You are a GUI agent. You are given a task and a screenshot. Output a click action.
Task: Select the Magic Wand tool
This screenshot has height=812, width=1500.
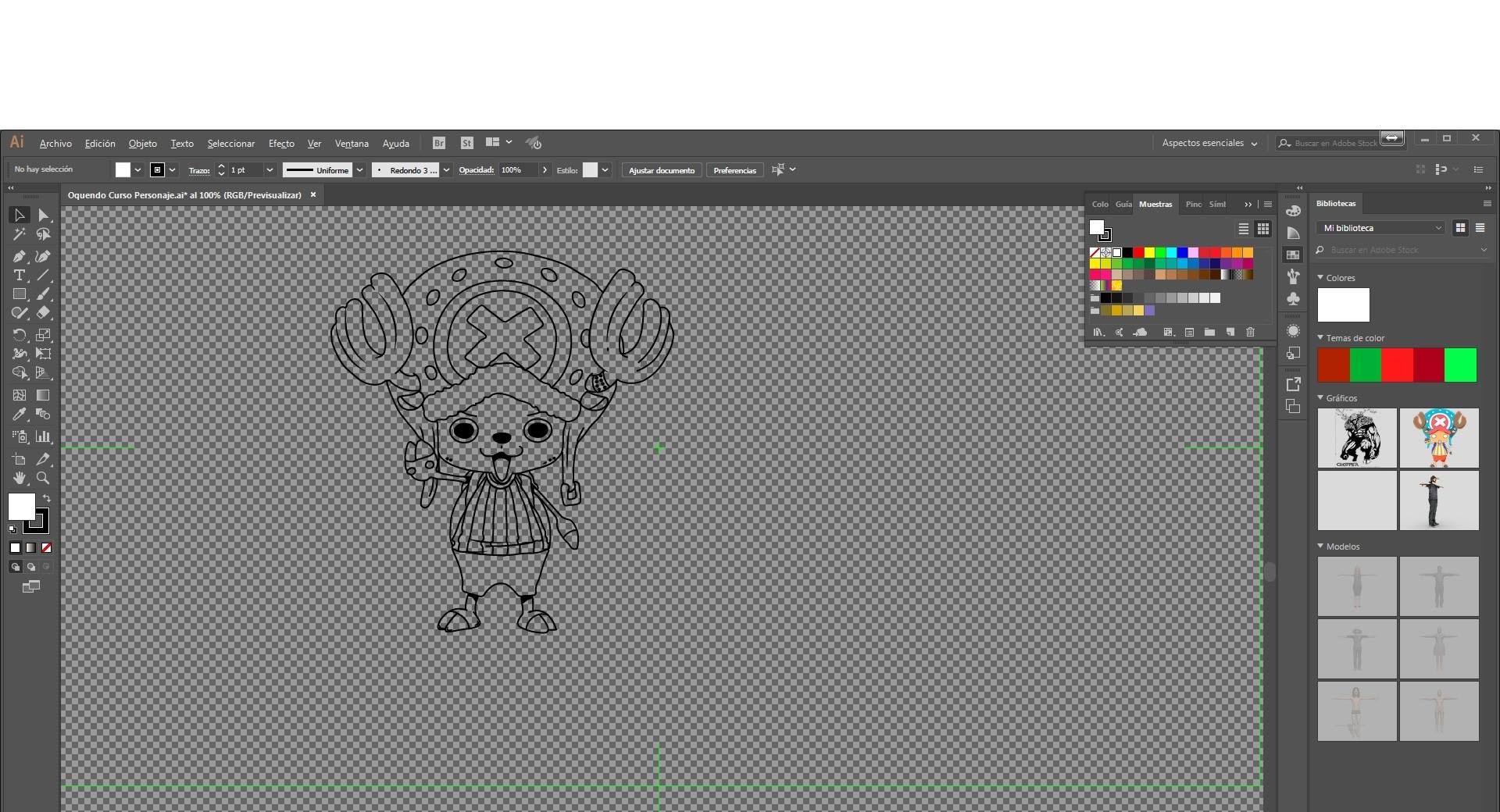(x=20, y=234)
